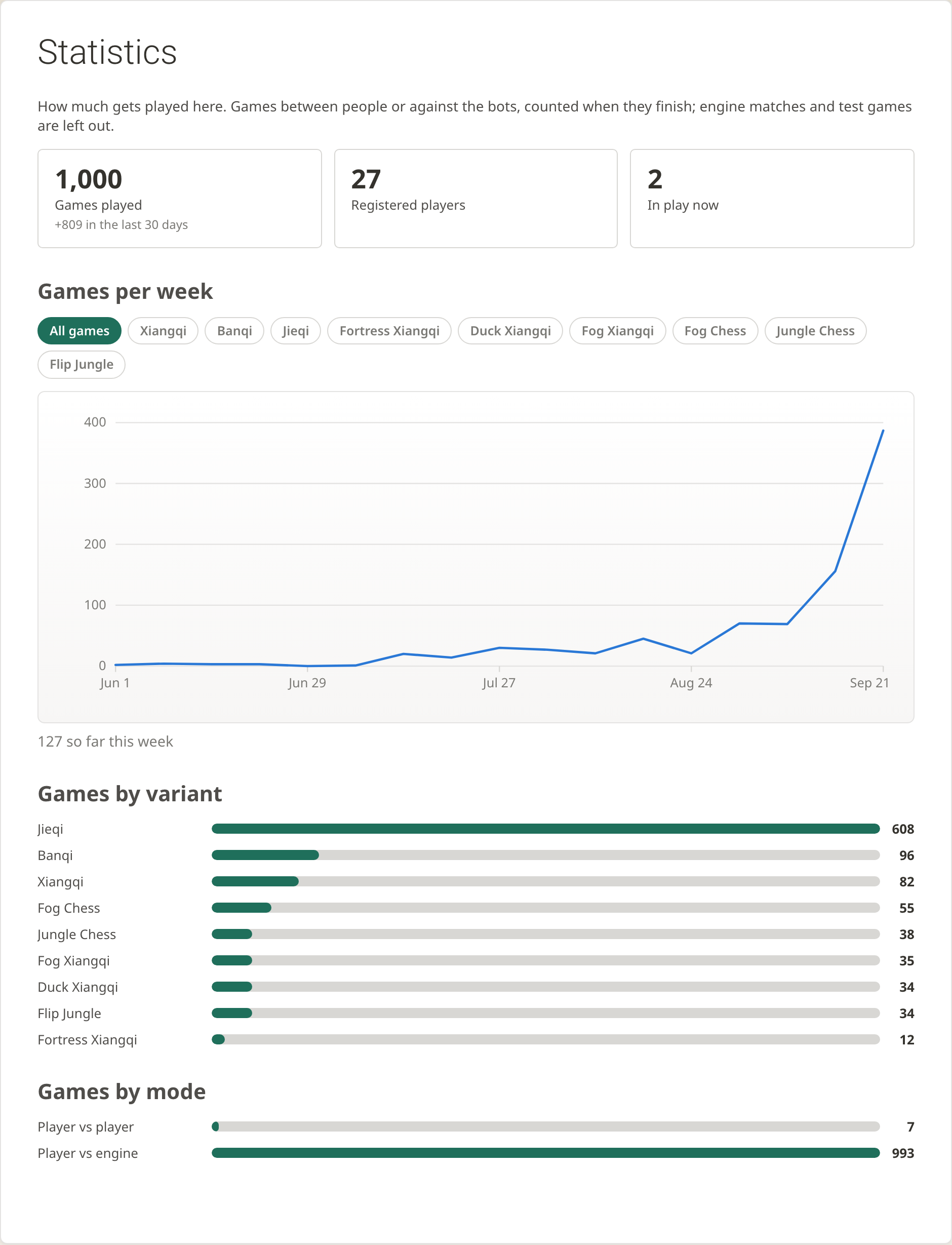The height and width of the screenshot is (1245, 952).
Task: Click the '608' Jieqi count
Action: tap(903, 829)
